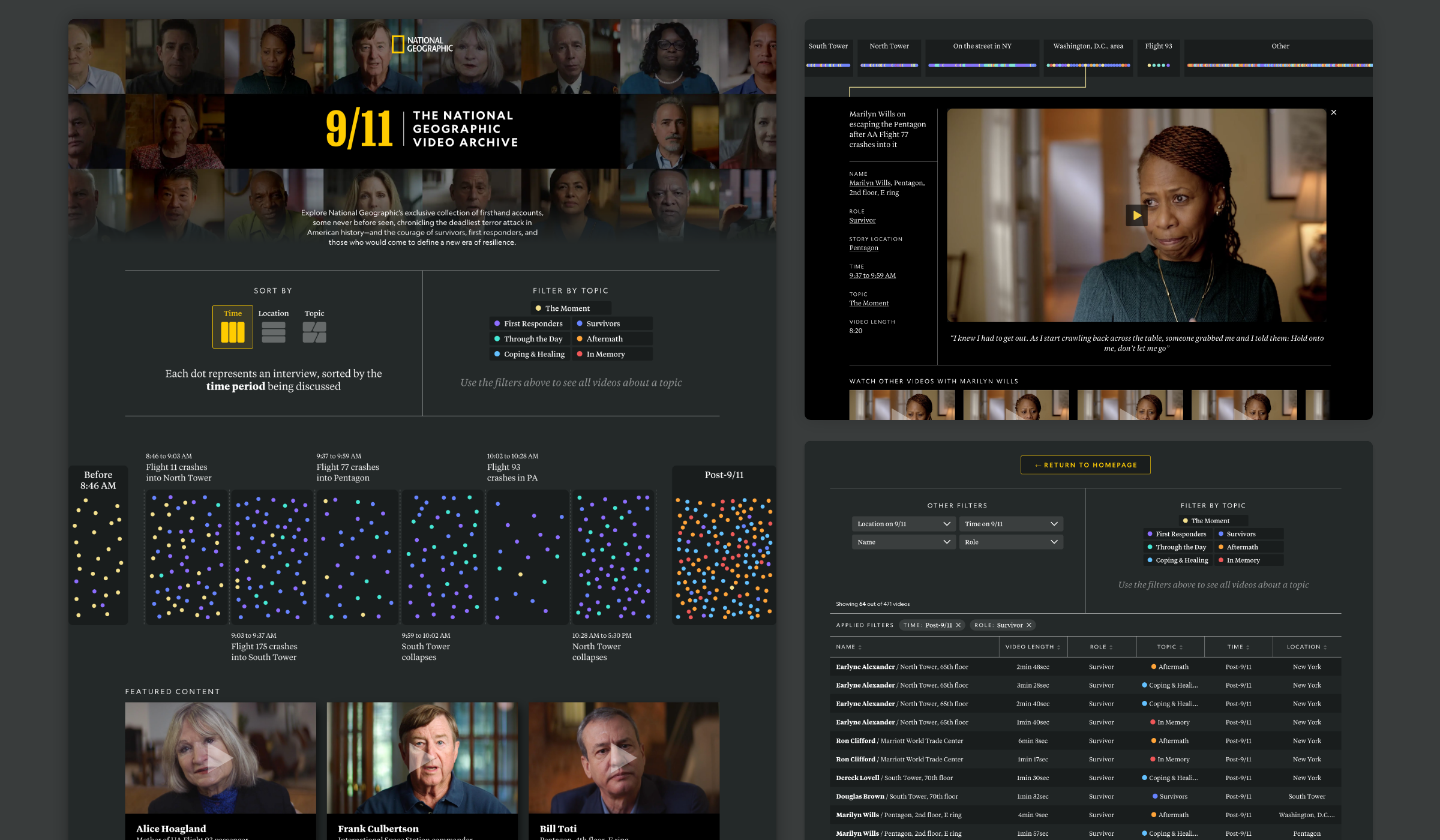Play the Marilyn Wills video
Screen dimensions: 1440x840
coord(1136,215)
